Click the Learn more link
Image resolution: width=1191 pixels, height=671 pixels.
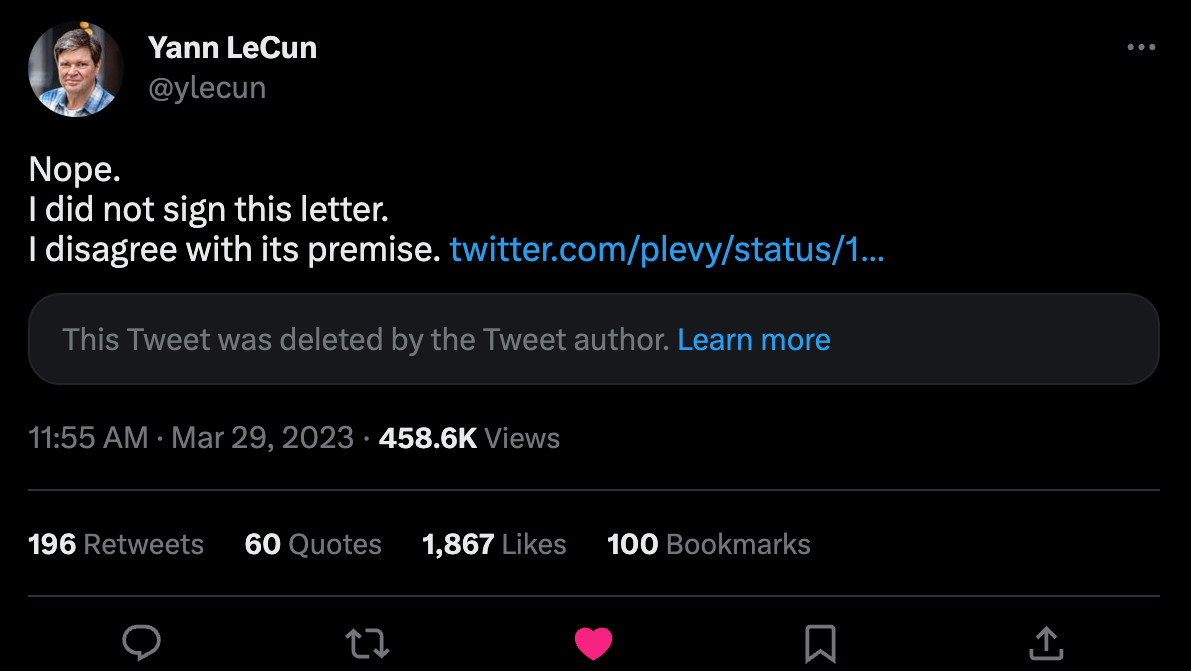[754, 340]
